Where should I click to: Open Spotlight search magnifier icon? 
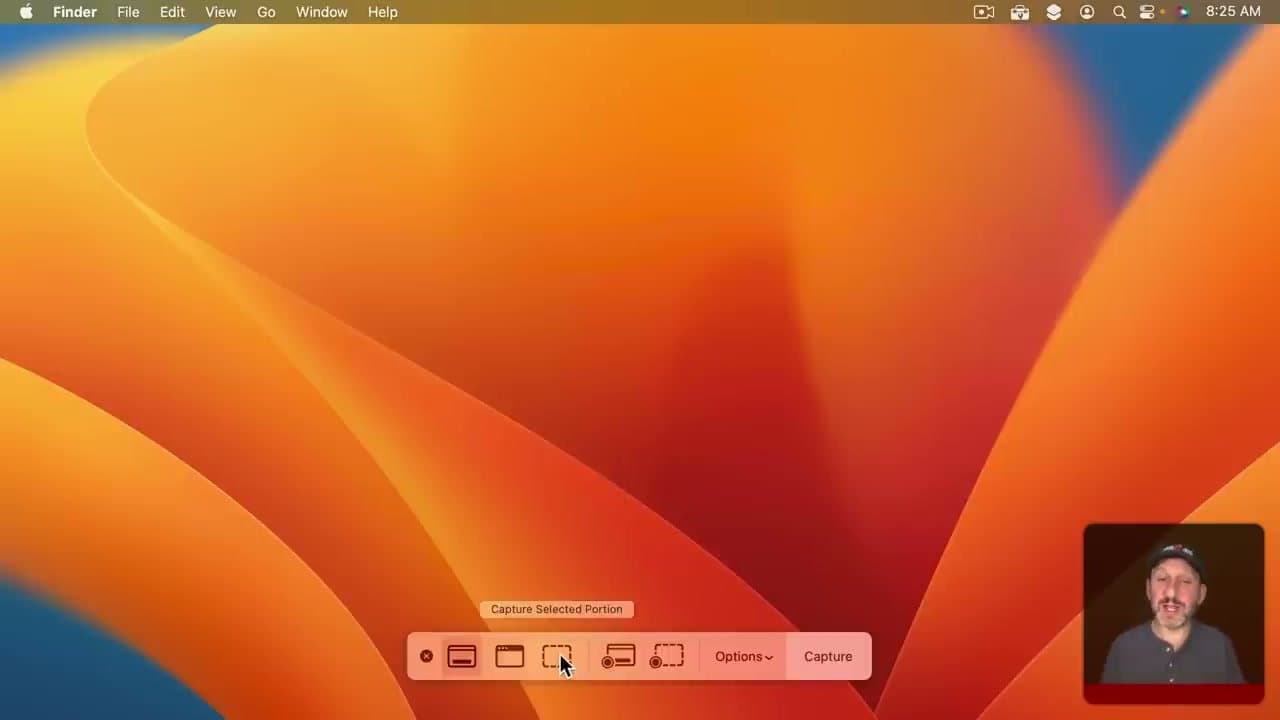[x=1119, y=12]
